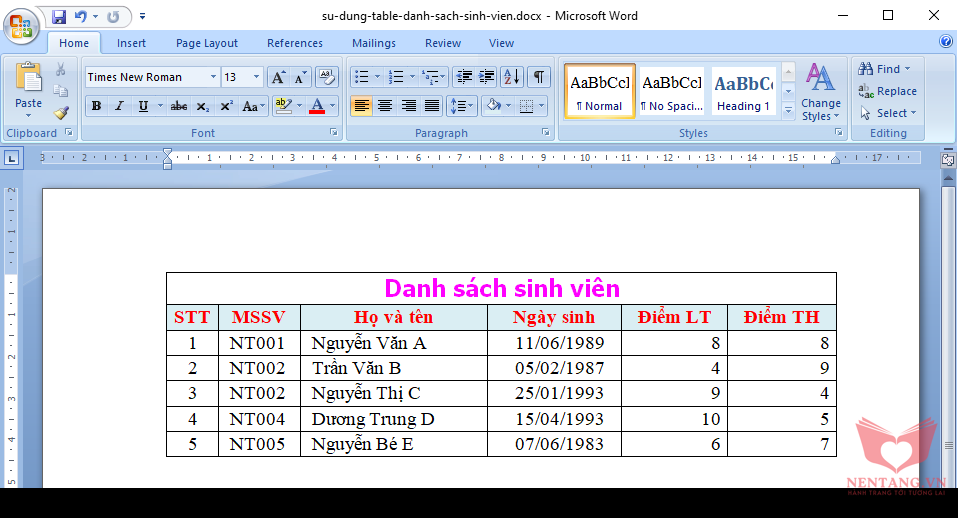Click the Format Painter brush icon
The height and width of the screenshot is (518, 958).
click(61, 112)
